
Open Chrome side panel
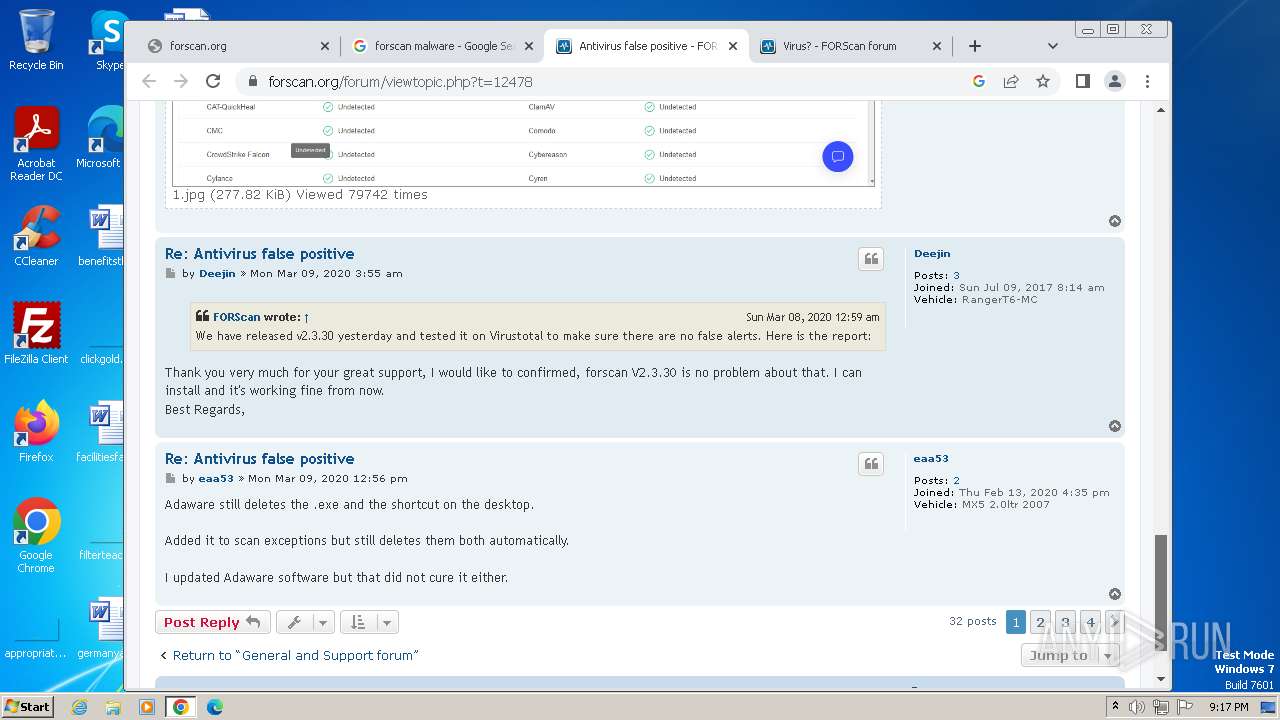tap(1082, 81)
